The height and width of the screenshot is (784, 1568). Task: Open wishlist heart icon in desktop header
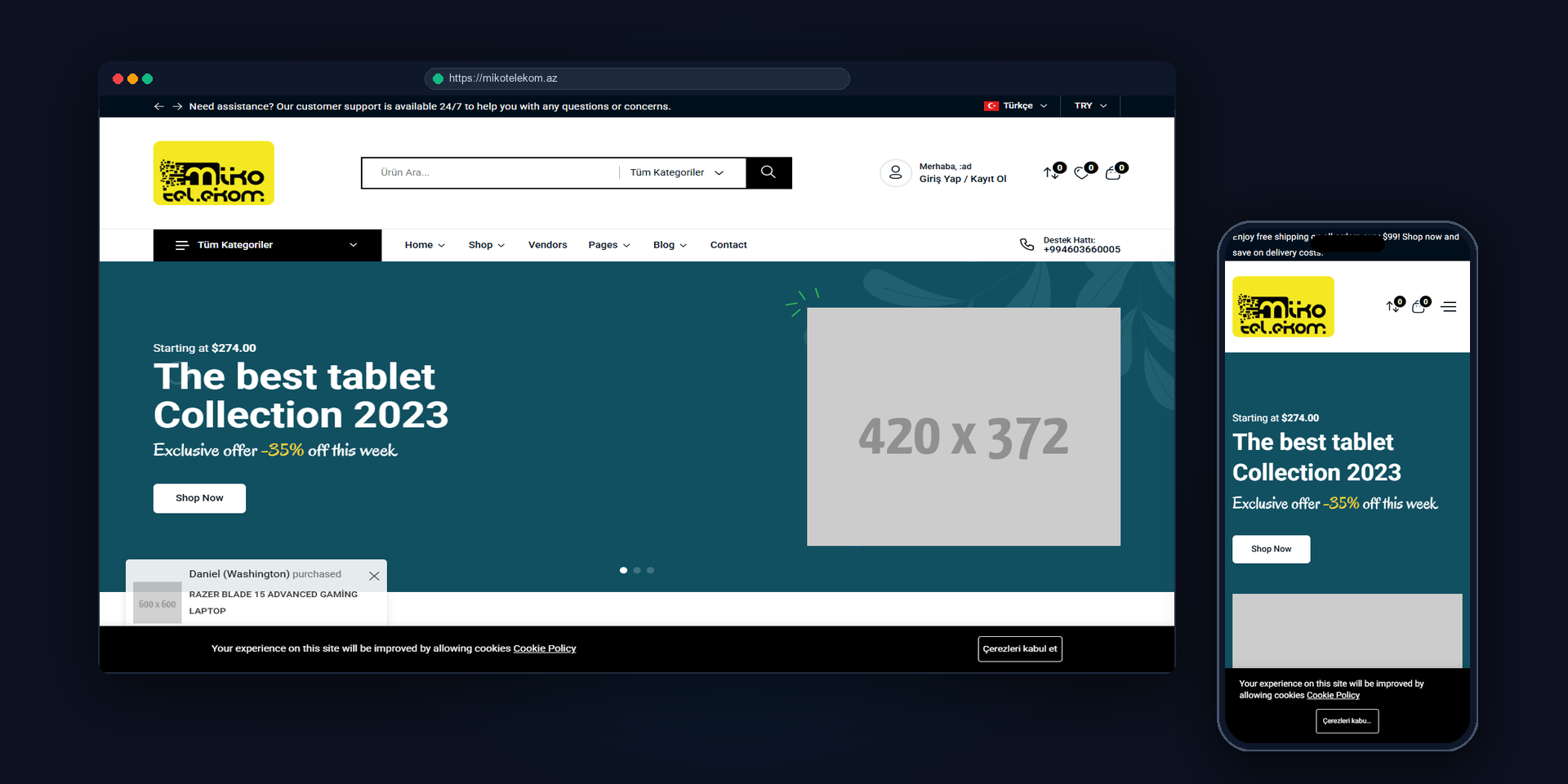pyautogui.click(x=1081, y=172)
